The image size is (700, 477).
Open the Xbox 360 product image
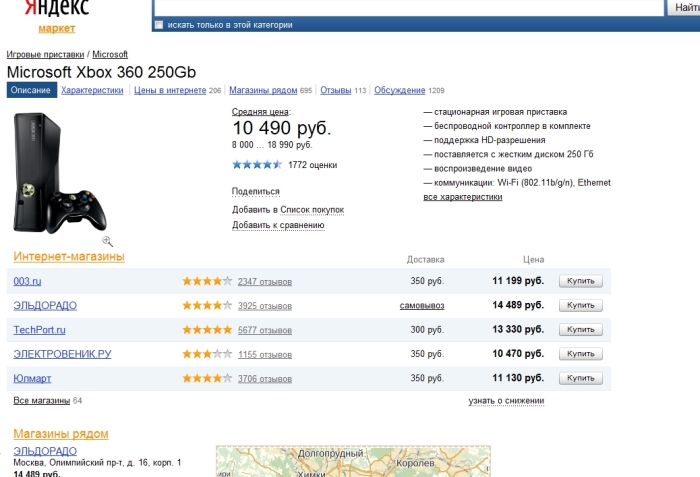pyautogui.click(x=59, y=173)
